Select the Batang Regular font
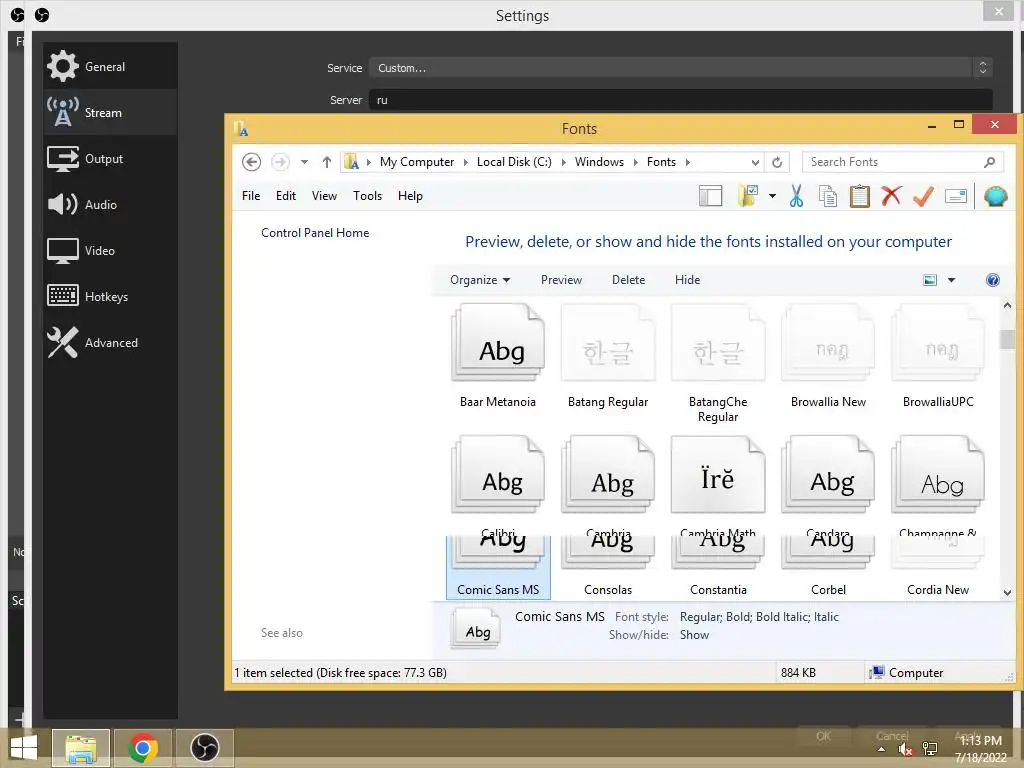This screenshot has width=1024, height=768. [608, 357]
